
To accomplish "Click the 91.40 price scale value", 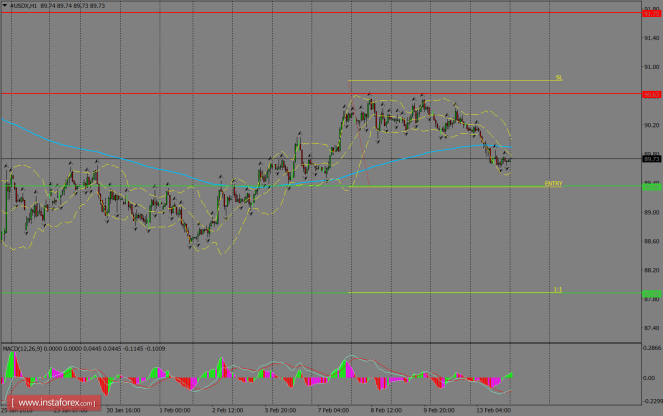I will [x=652, y=38].
